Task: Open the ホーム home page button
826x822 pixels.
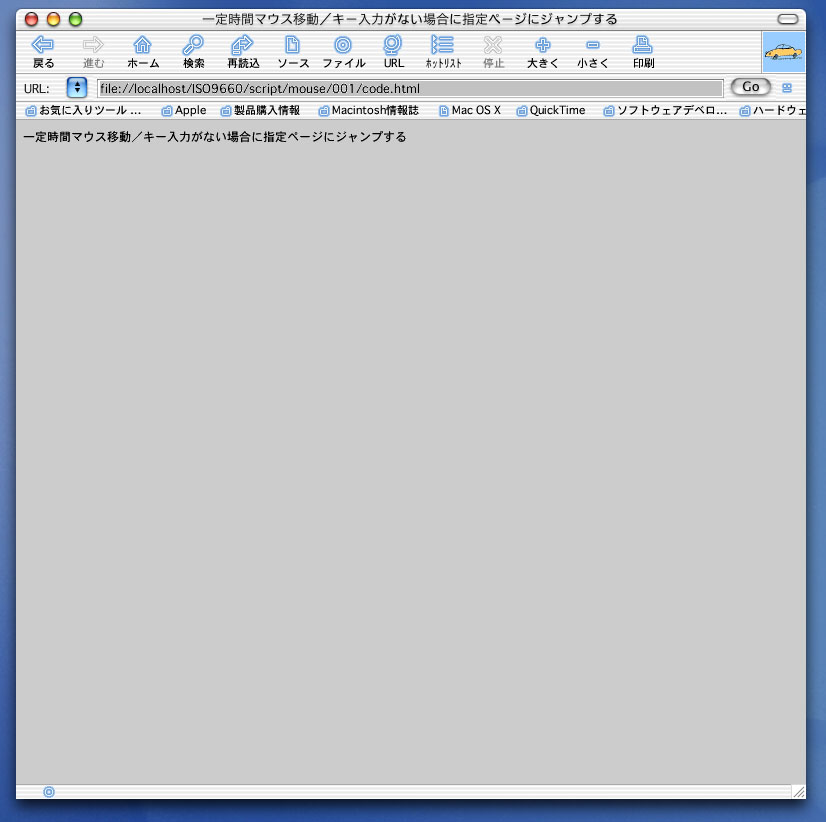Action: (143, 52)
